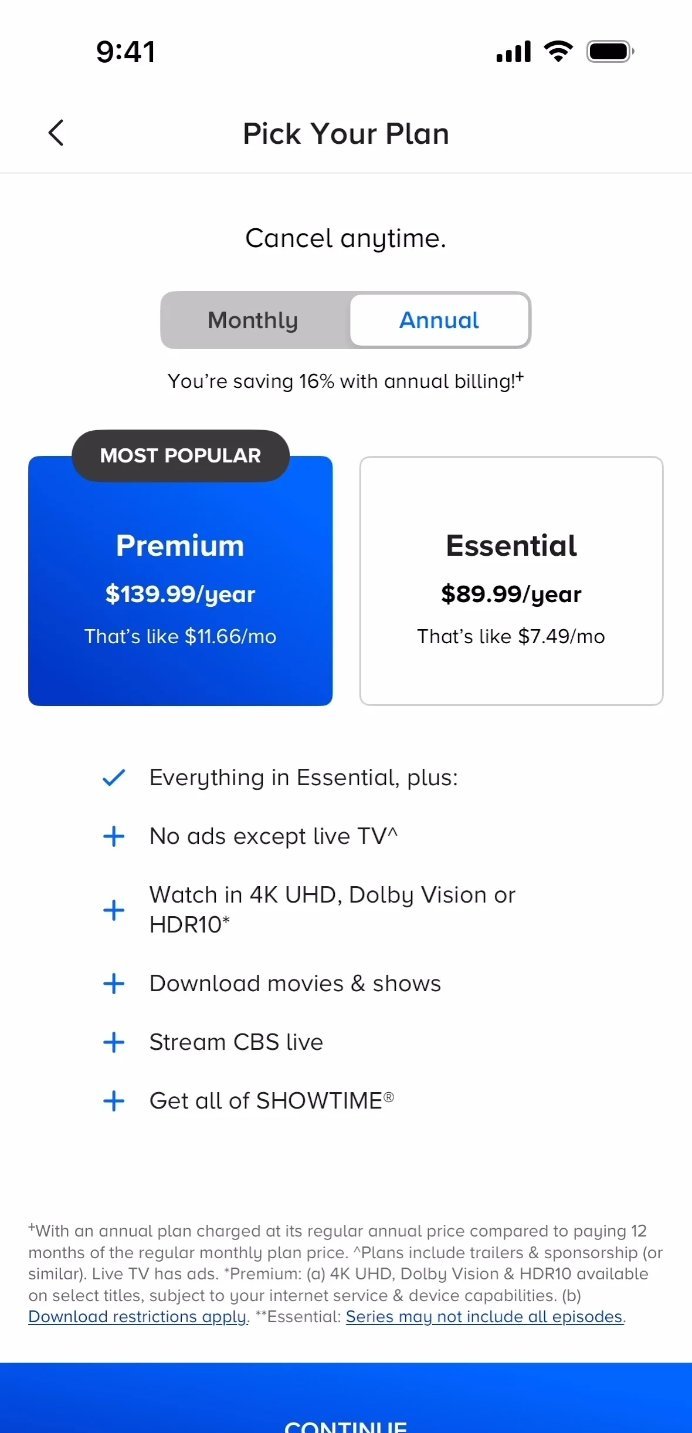Tap the MOST POPULAR badge
The width and height of the screenshot is (692, 1433).
point(180,456)
